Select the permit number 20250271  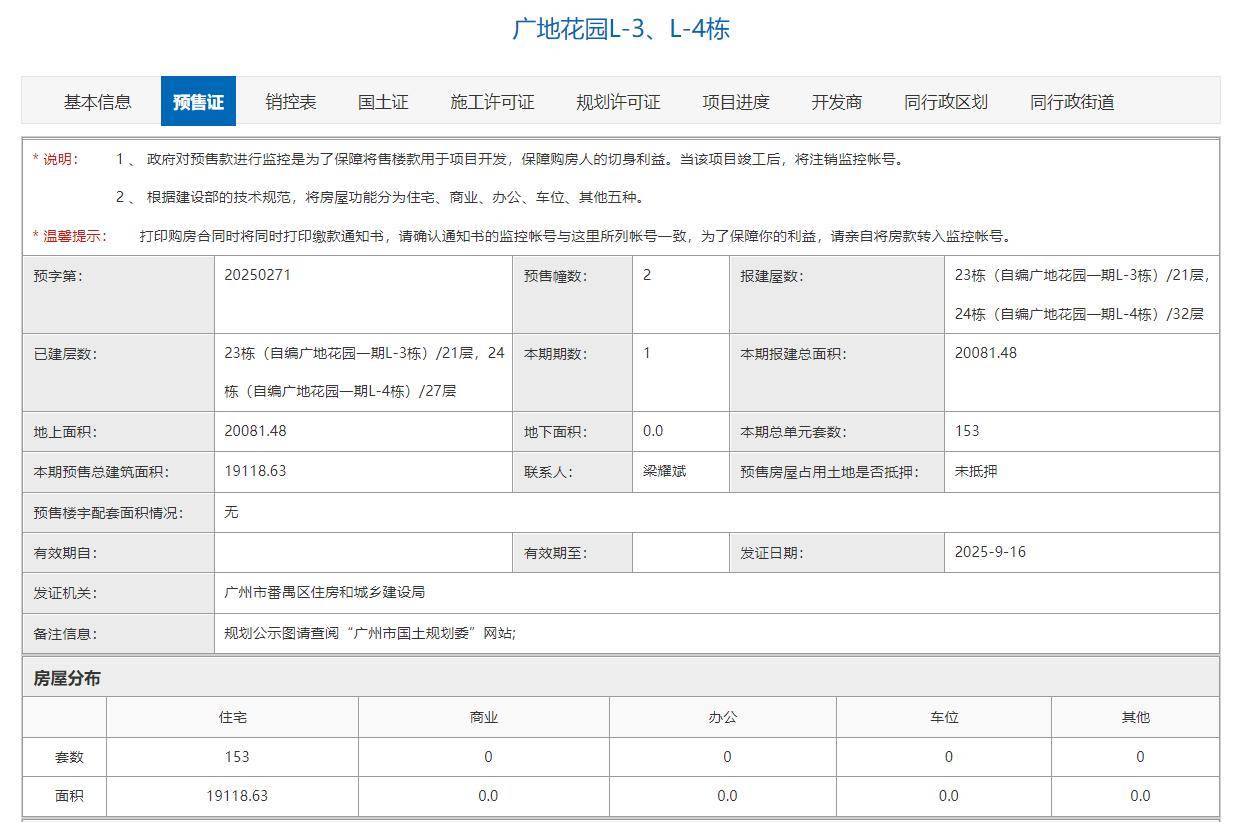tap(258, 274)
